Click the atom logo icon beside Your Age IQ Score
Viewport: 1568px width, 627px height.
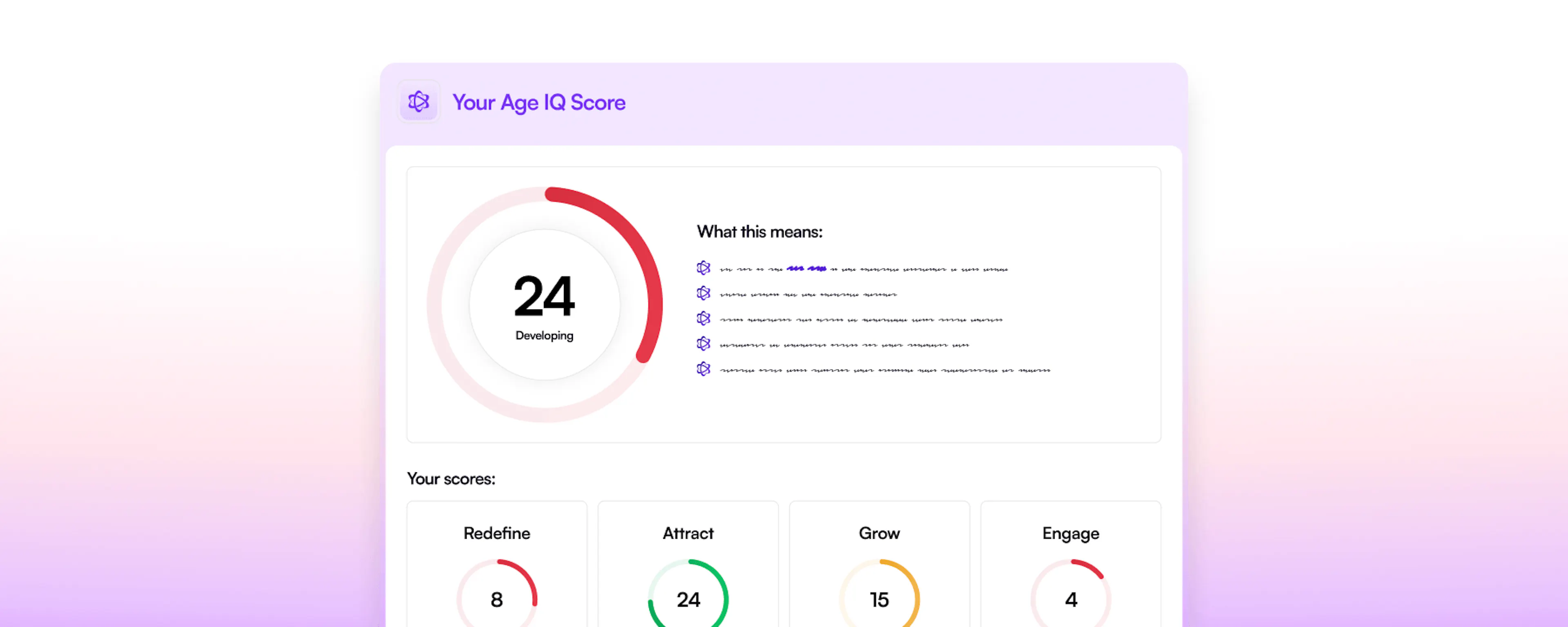(419, 102)
